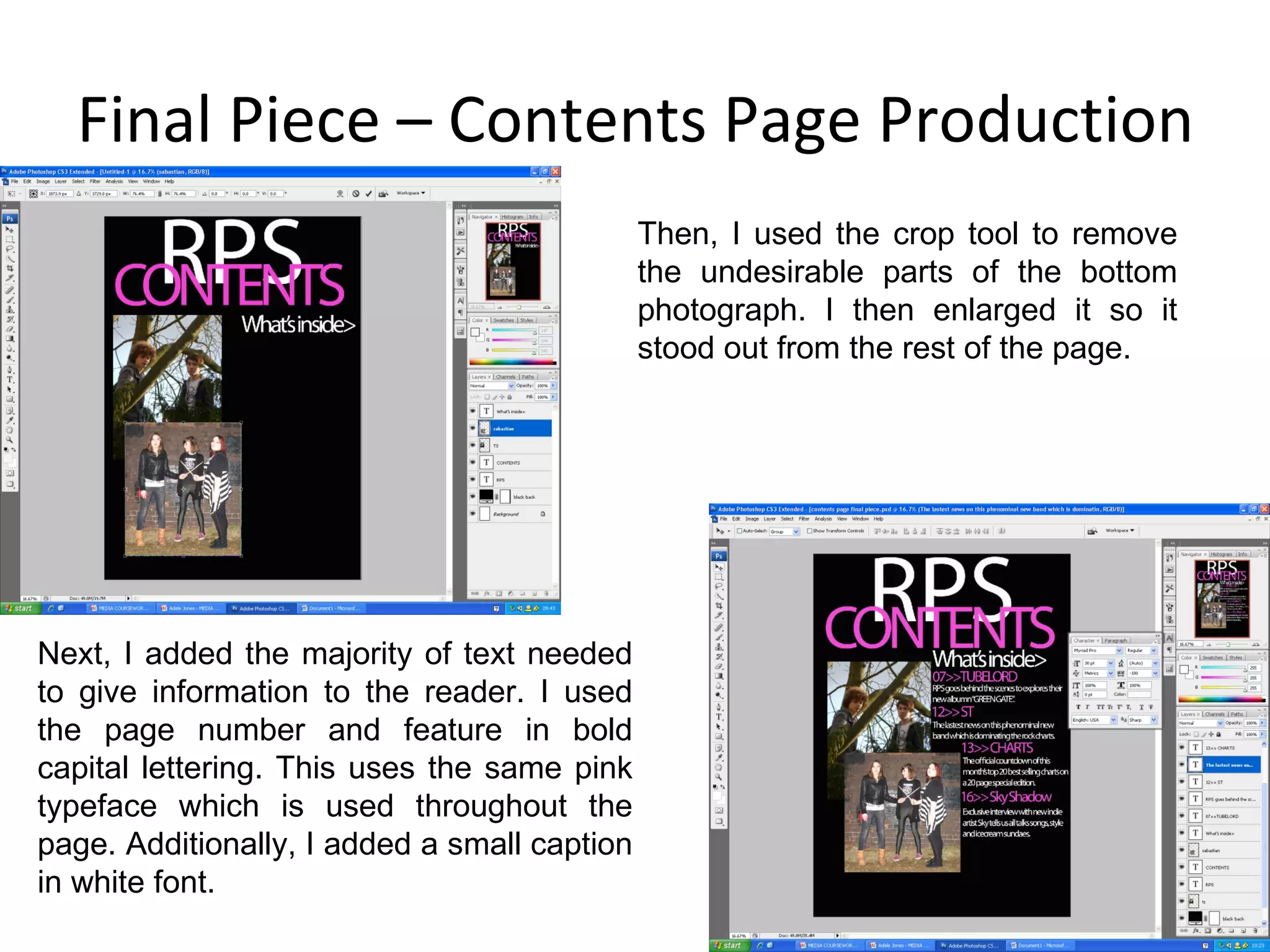Click All Caps (TT) in Character panel
Screen dimensions: 1270x952
pos(1101,707)
